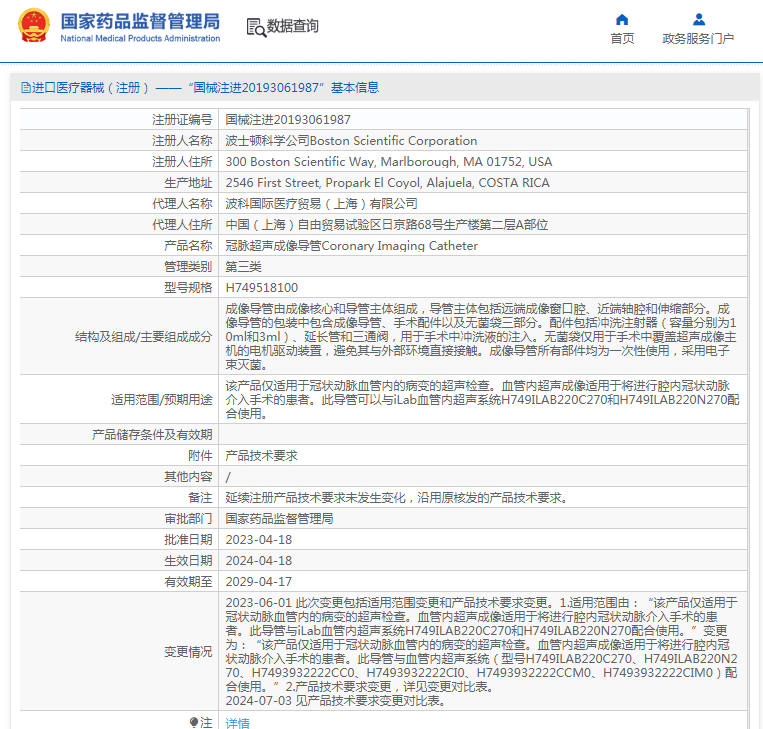Viewport: 763px width, 729px height.
Task: Click the 其他内容 row label
Action: point(188,477)
